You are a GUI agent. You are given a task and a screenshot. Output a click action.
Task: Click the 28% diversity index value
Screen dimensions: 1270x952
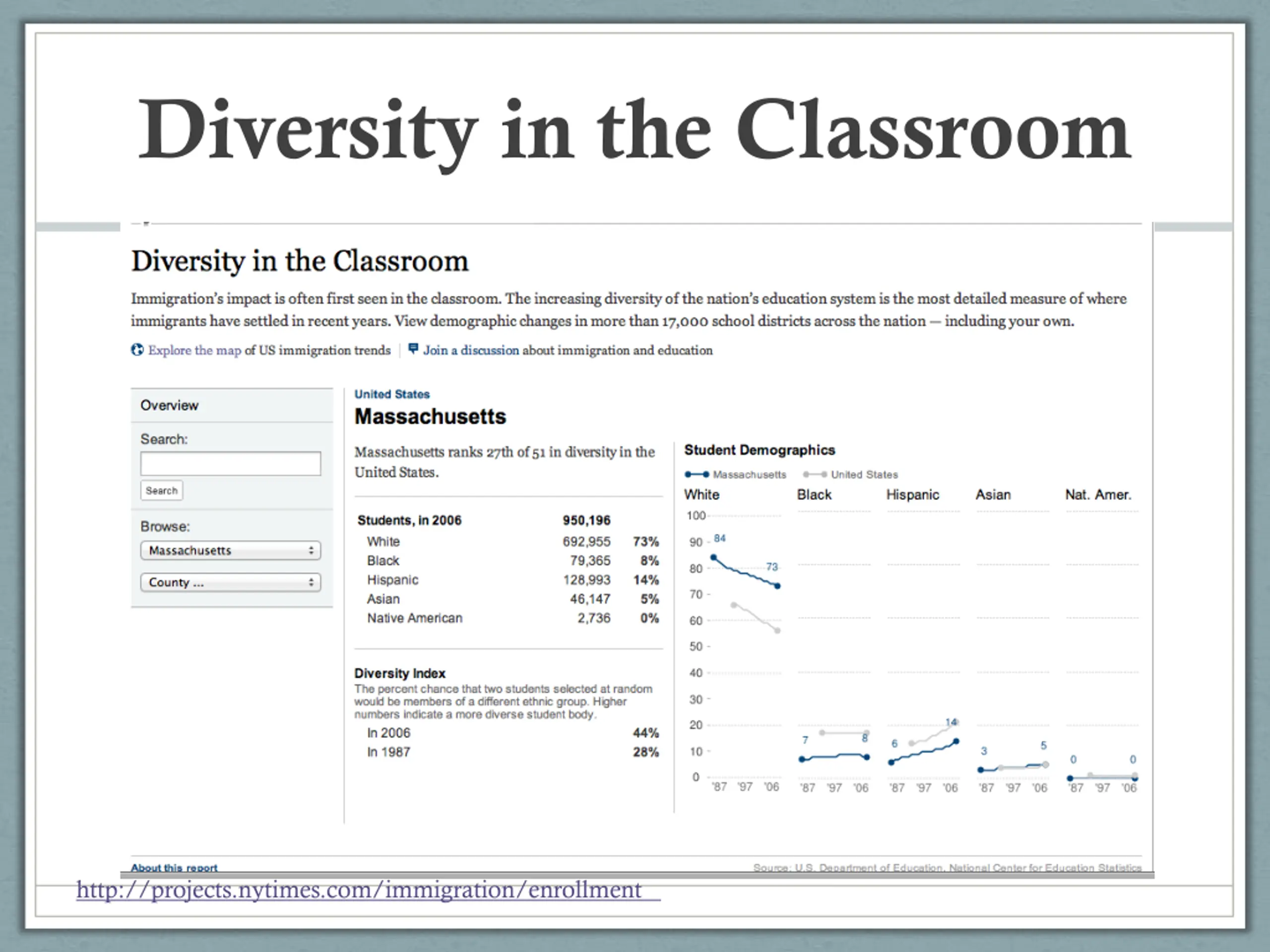point(646,752)
